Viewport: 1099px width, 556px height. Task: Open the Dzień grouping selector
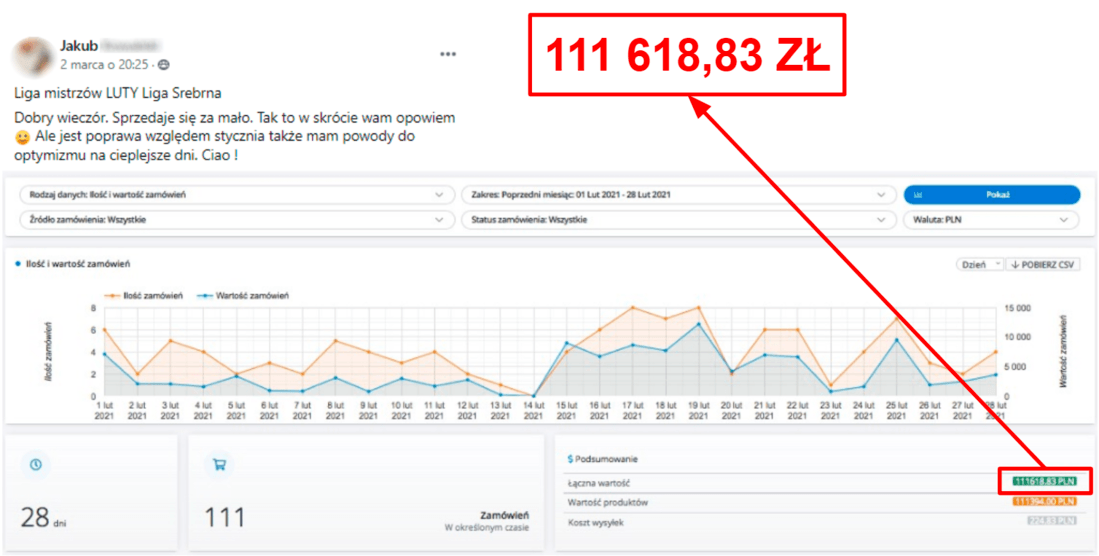pyautogui.click(x=979, y=264)
